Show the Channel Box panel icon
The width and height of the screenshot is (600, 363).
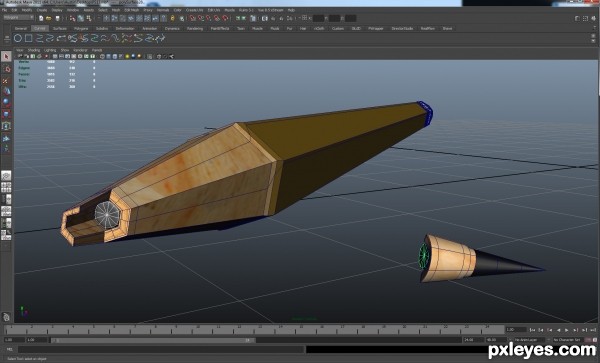pyautogui.click(x=594, y=18)
